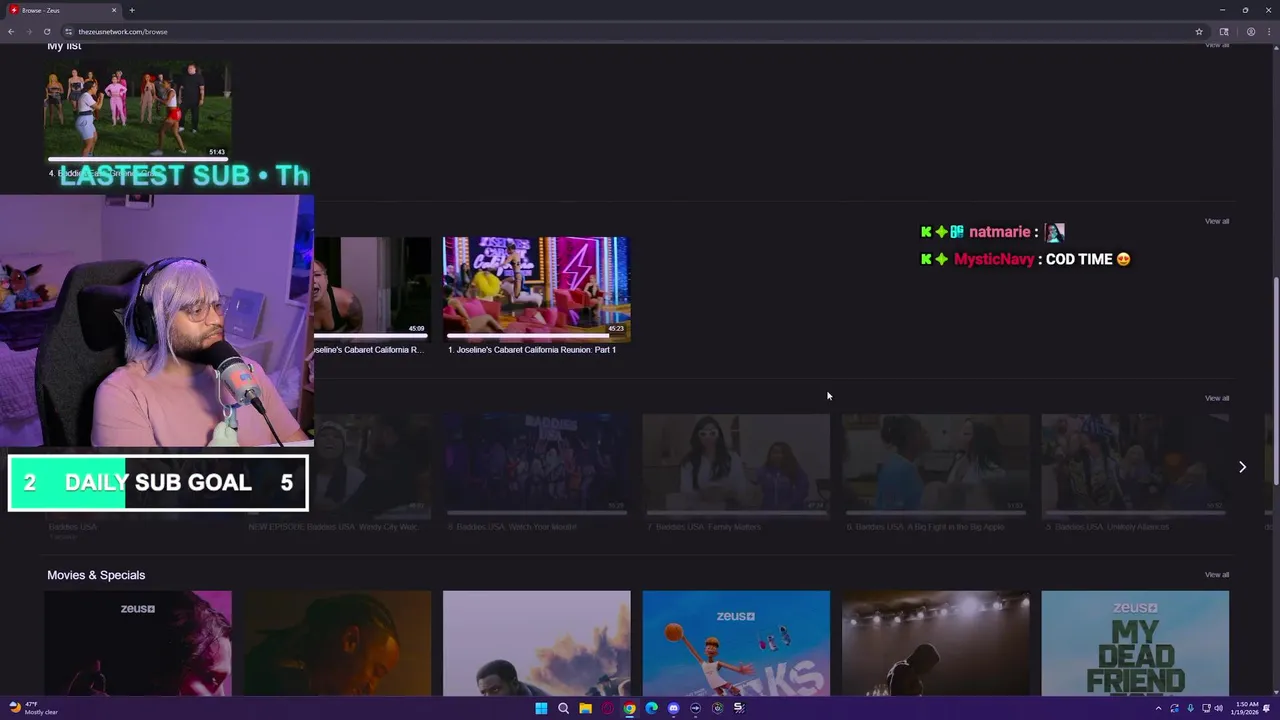Open first Movies & Specials poster with pink silhouette
This screenshot has width=1280, height=720.
(138, 643)
